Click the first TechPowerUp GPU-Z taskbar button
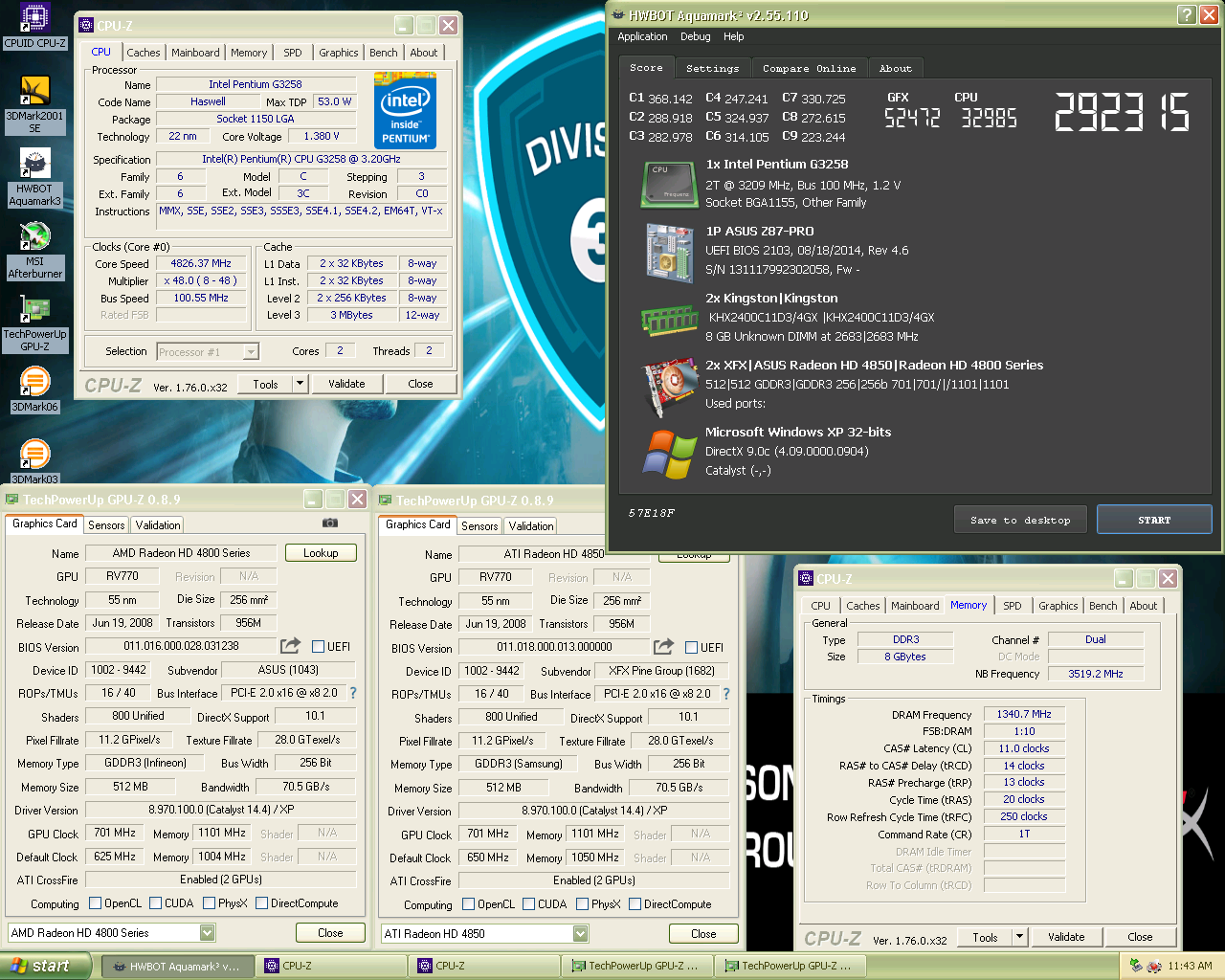This screenshot has width=1225, height=980. coord(636,967)
